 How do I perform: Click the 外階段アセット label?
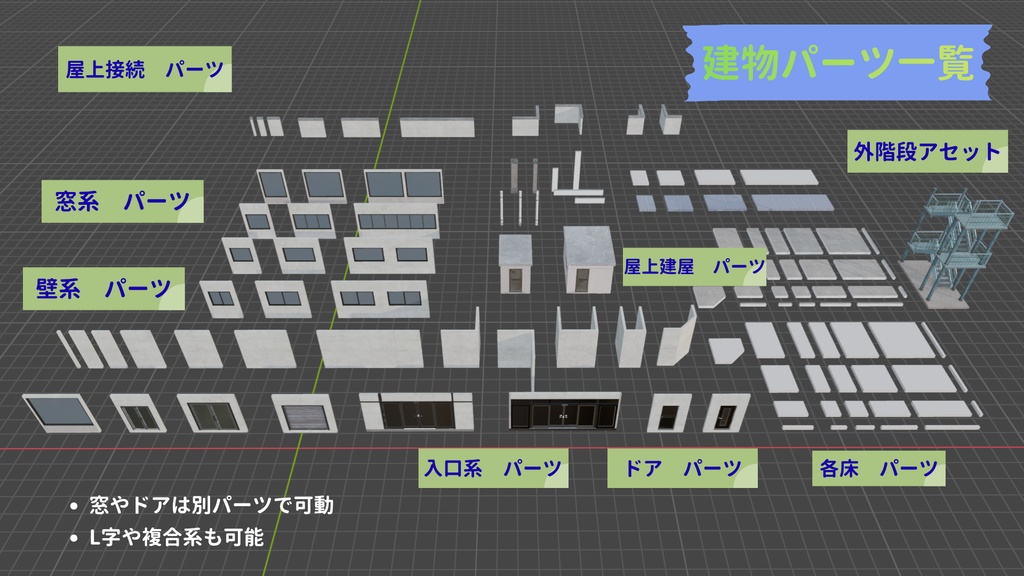coord(927,152)
